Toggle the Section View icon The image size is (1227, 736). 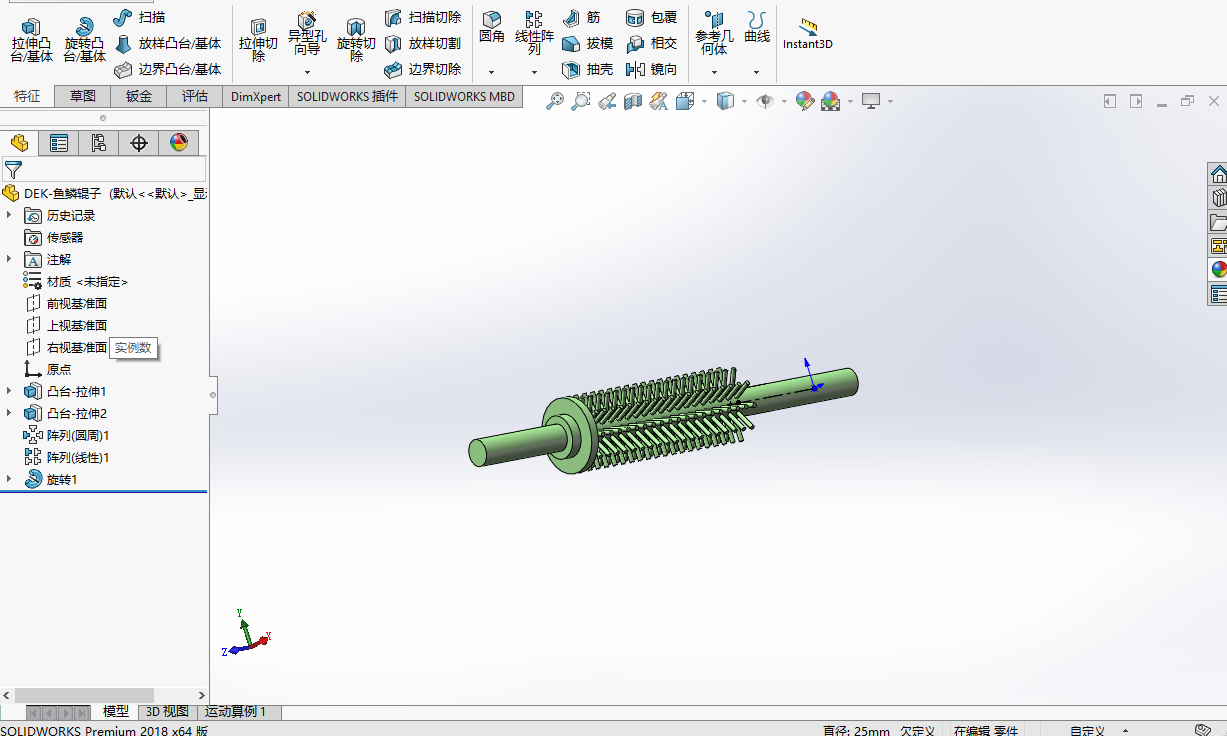click(633, 101)
